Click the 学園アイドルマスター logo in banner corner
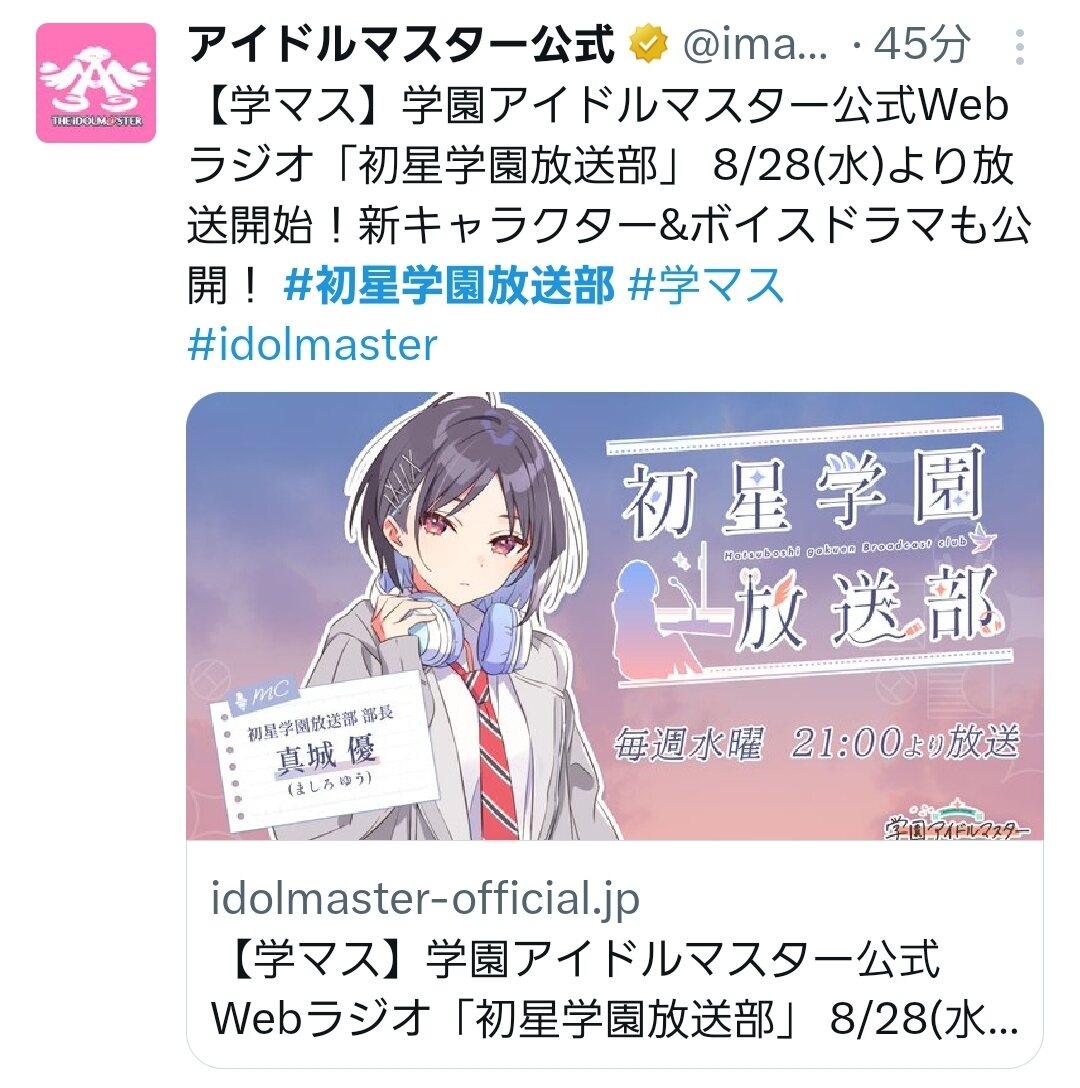The height and width of the screenshot is (1088, 1080). click(x=956, y=819)
